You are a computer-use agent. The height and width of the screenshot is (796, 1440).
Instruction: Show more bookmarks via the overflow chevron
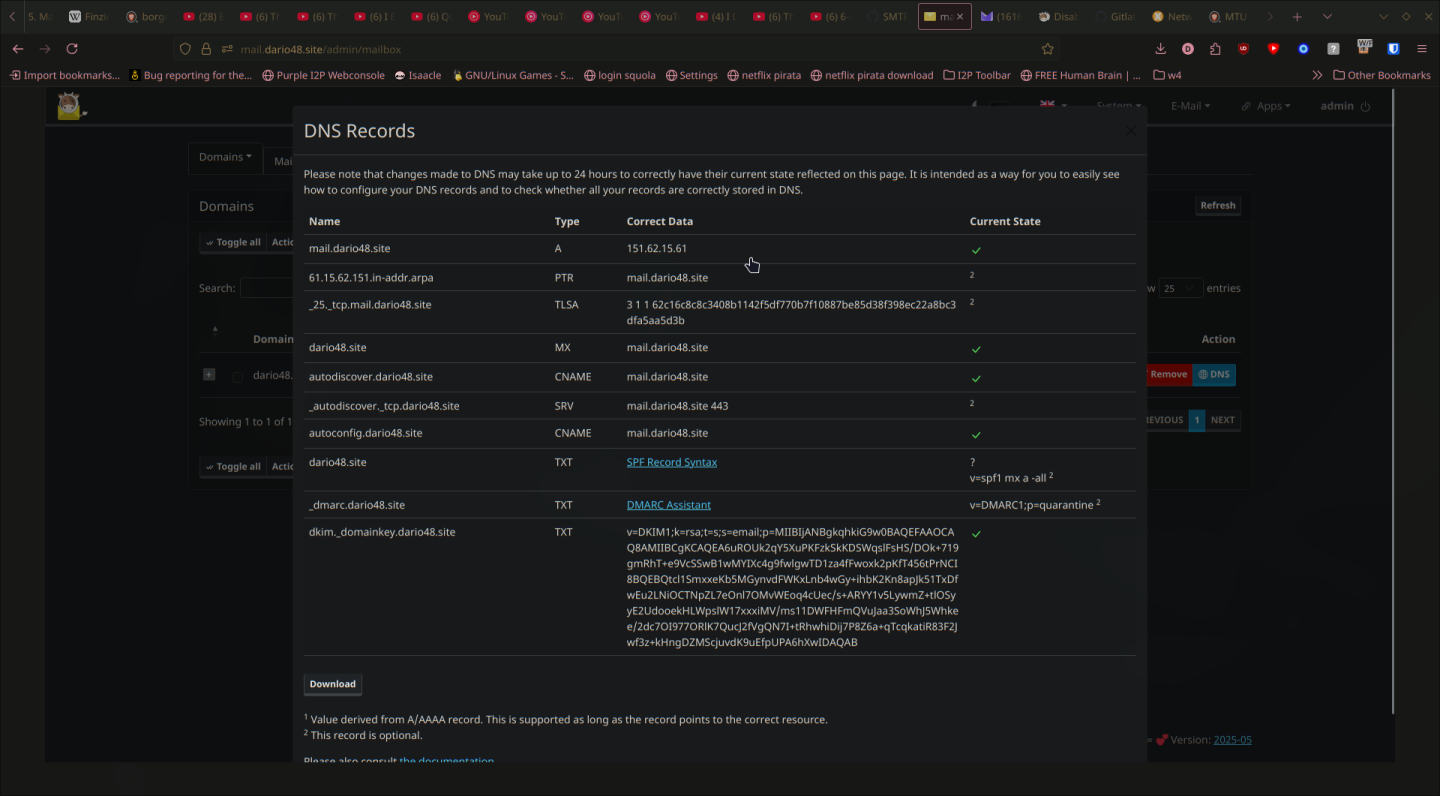pos(1317,75)
